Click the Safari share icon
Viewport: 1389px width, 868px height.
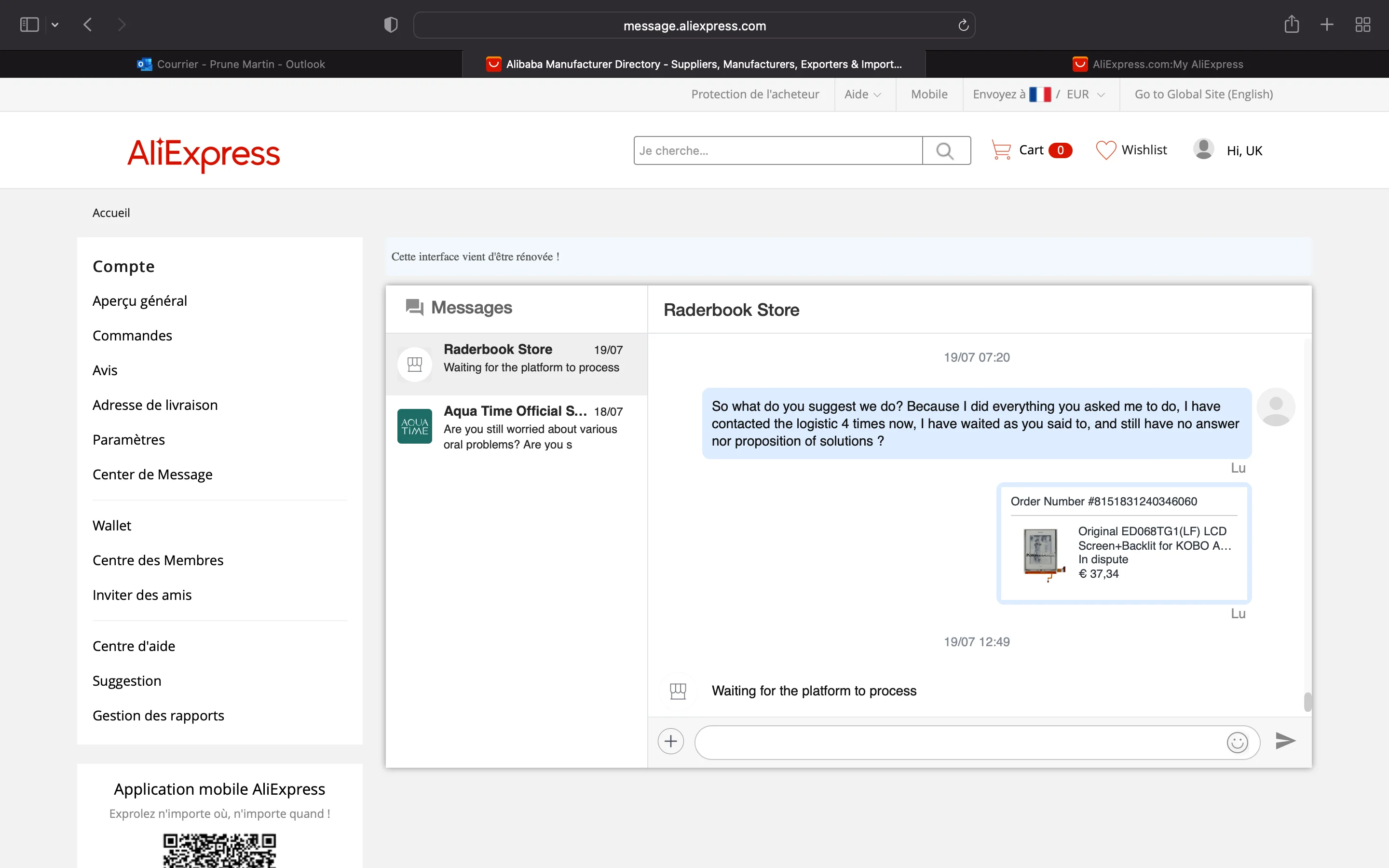1292,25
